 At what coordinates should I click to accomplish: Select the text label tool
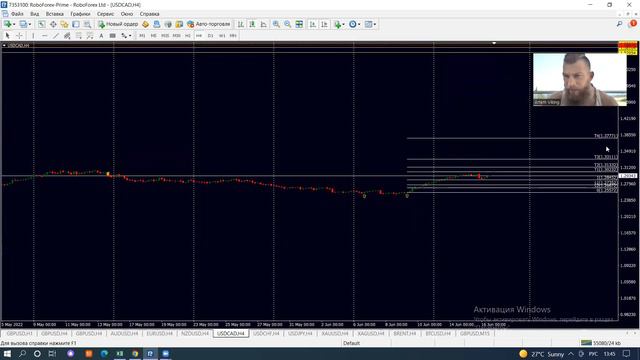(x=113, y=36)
